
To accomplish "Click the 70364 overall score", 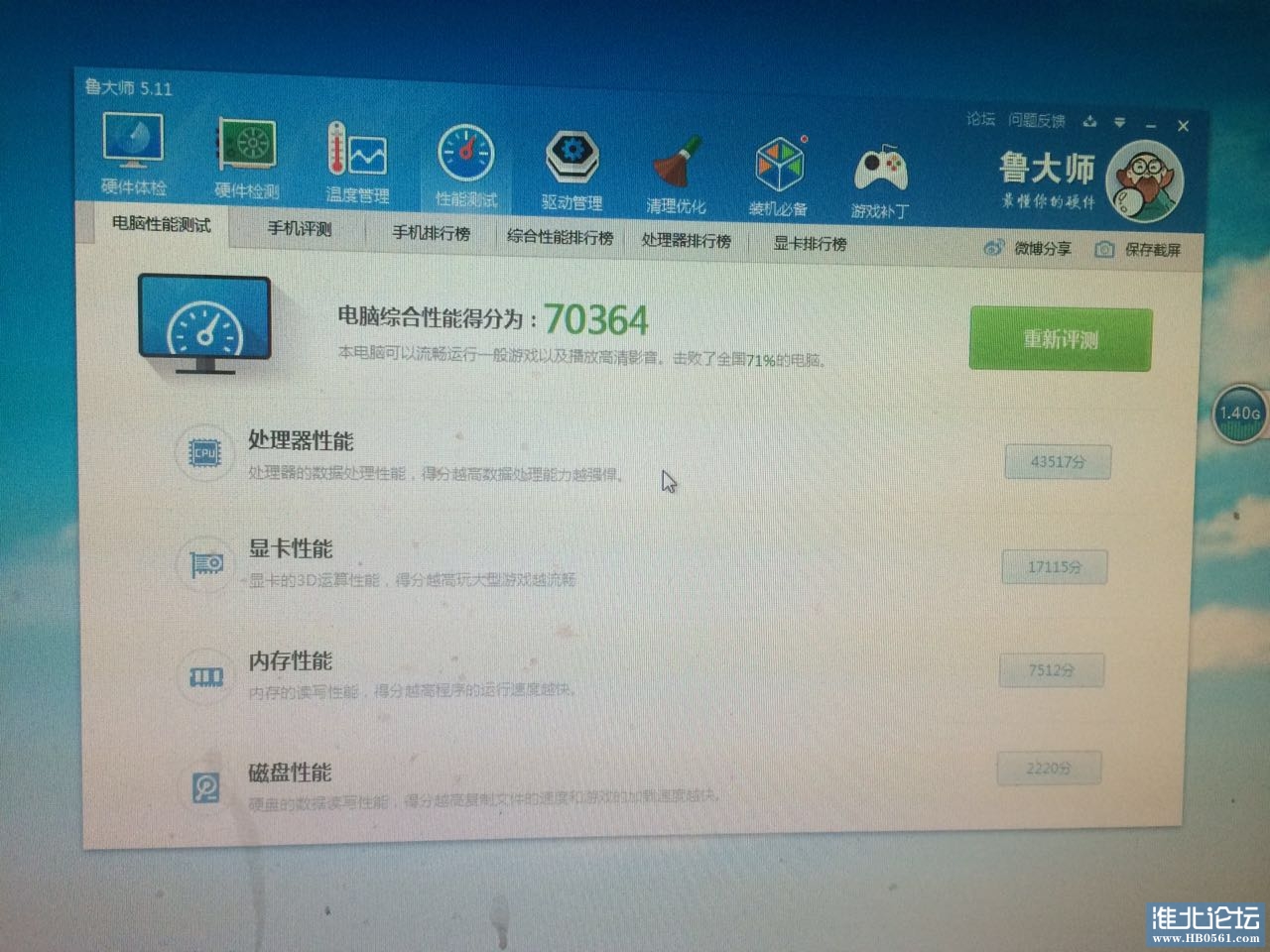I will pyautogui.click(x=596, y=319).
